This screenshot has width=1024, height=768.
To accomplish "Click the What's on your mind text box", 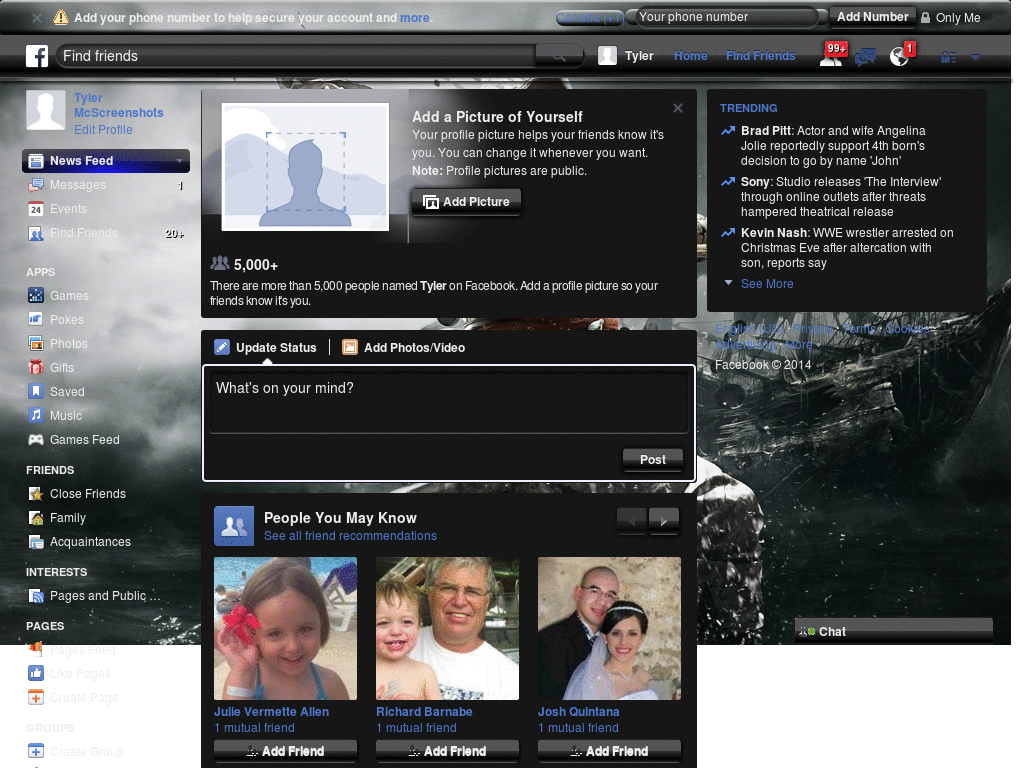I will [449, 400].
